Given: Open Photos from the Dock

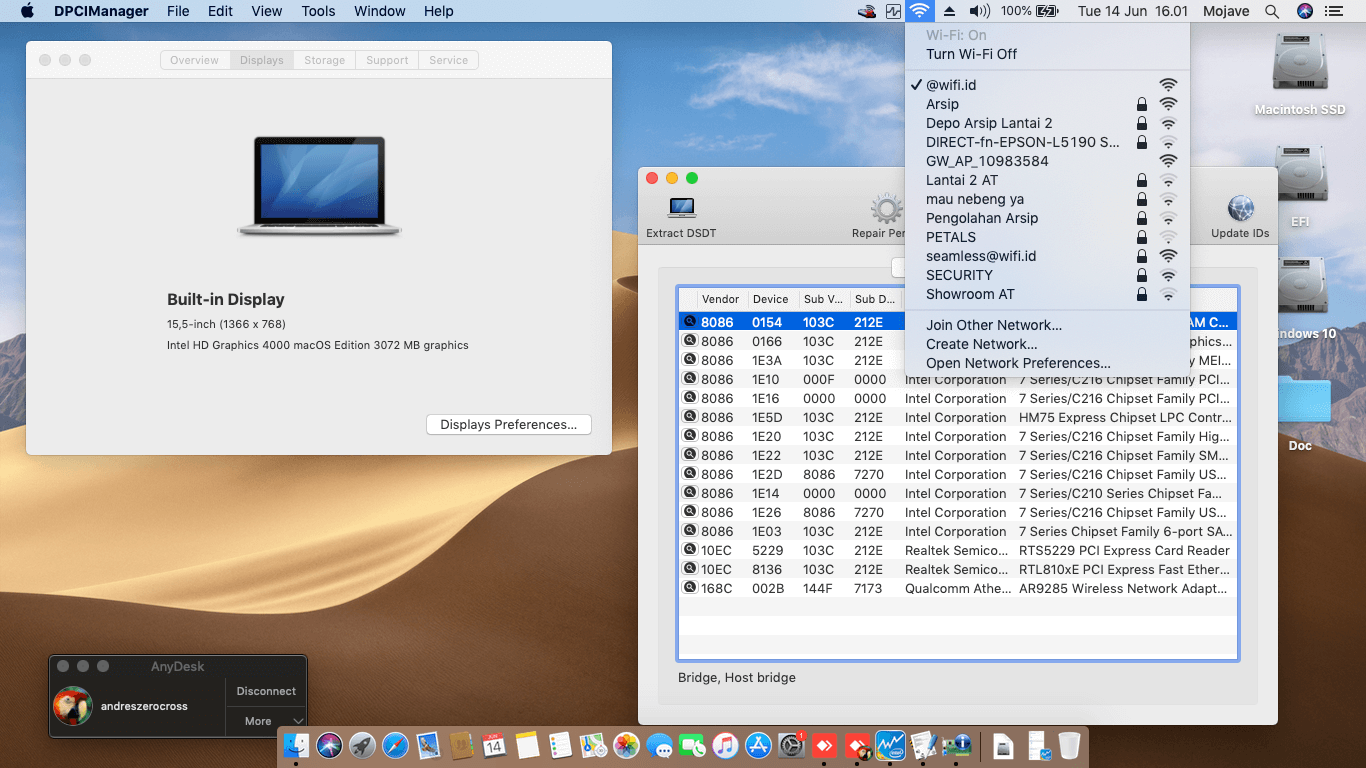Looking at the screenshot, I should (626, 745).
